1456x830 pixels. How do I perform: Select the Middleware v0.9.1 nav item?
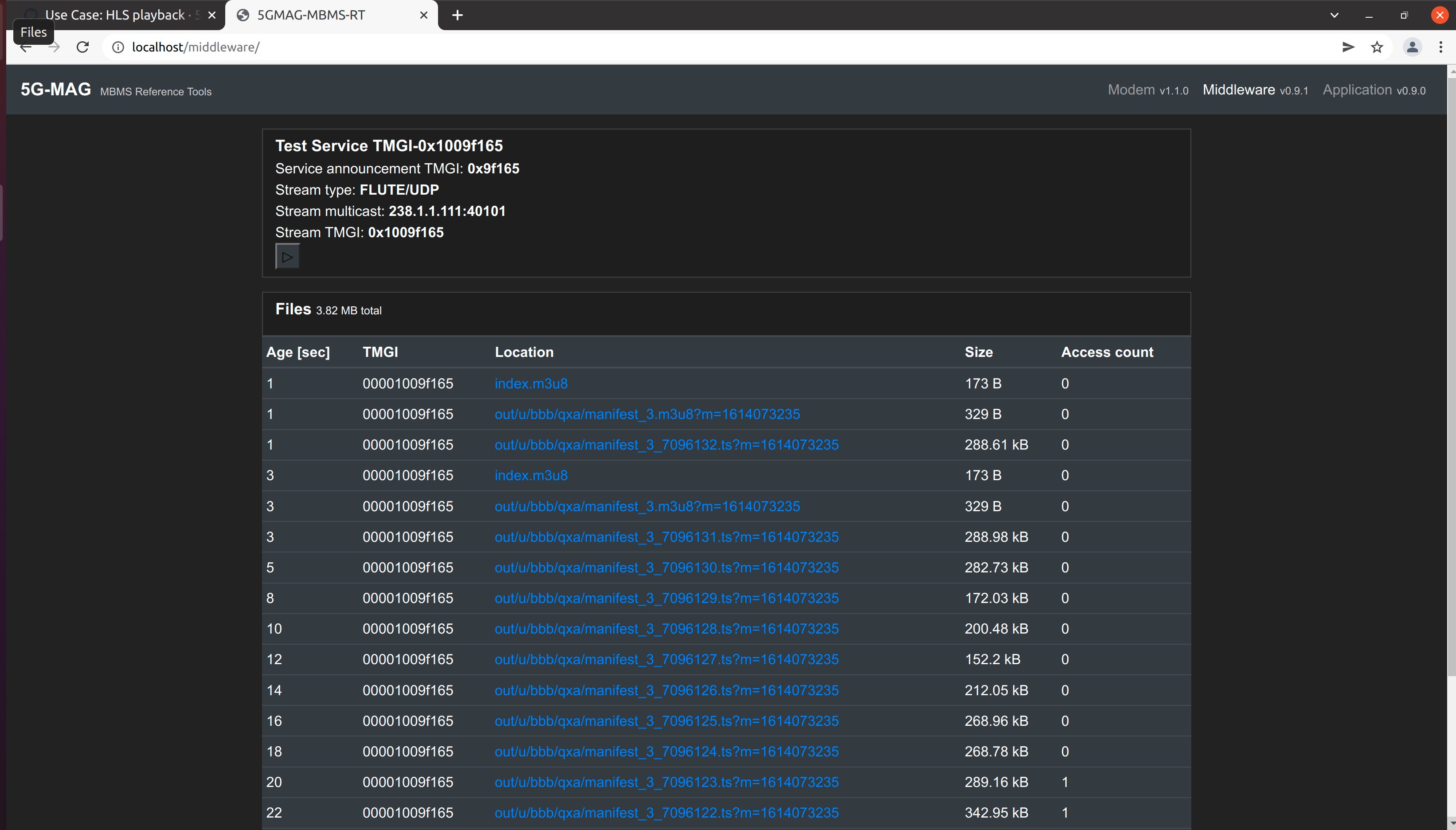point(1255,90)
